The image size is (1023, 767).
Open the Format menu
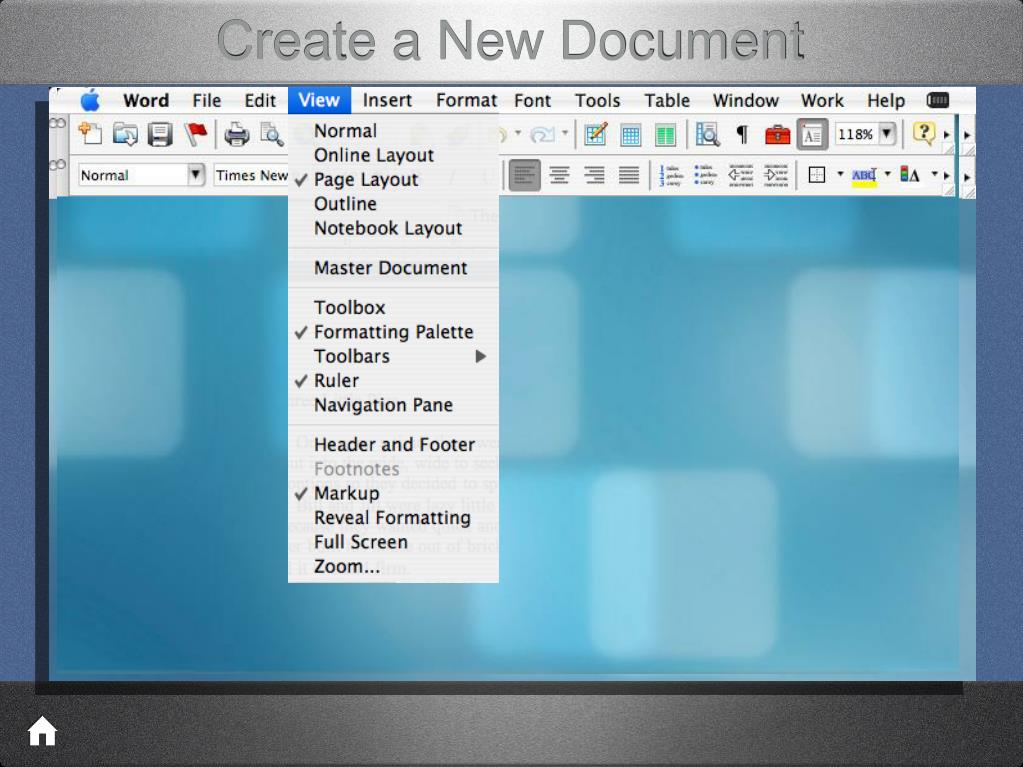[466, 100]
